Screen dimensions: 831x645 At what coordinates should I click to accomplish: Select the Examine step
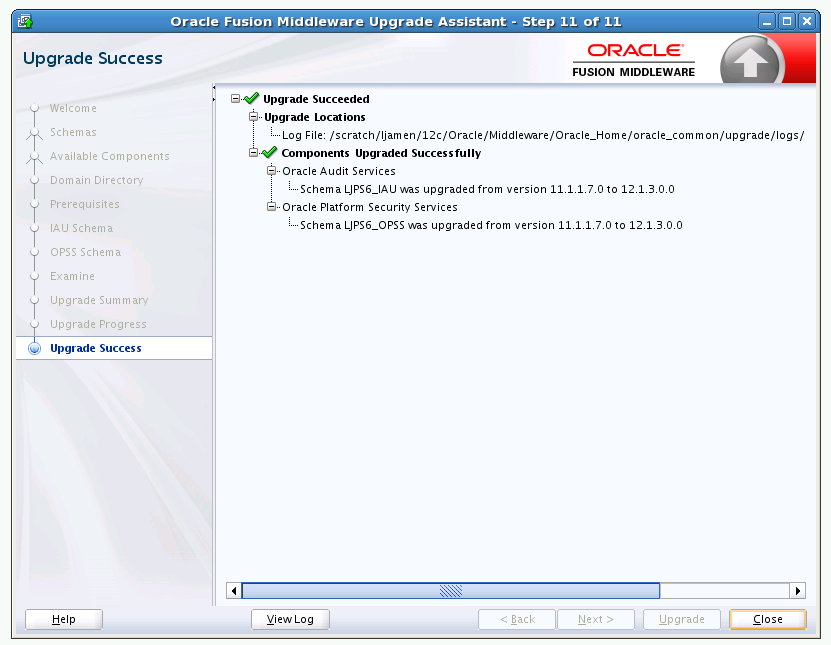tap(73, 276)
